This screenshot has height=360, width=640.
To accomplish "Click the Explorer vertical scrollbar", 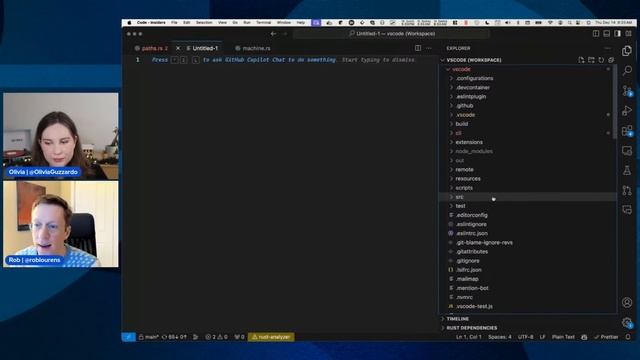I will pyautogui.click(x=614, y=102).
